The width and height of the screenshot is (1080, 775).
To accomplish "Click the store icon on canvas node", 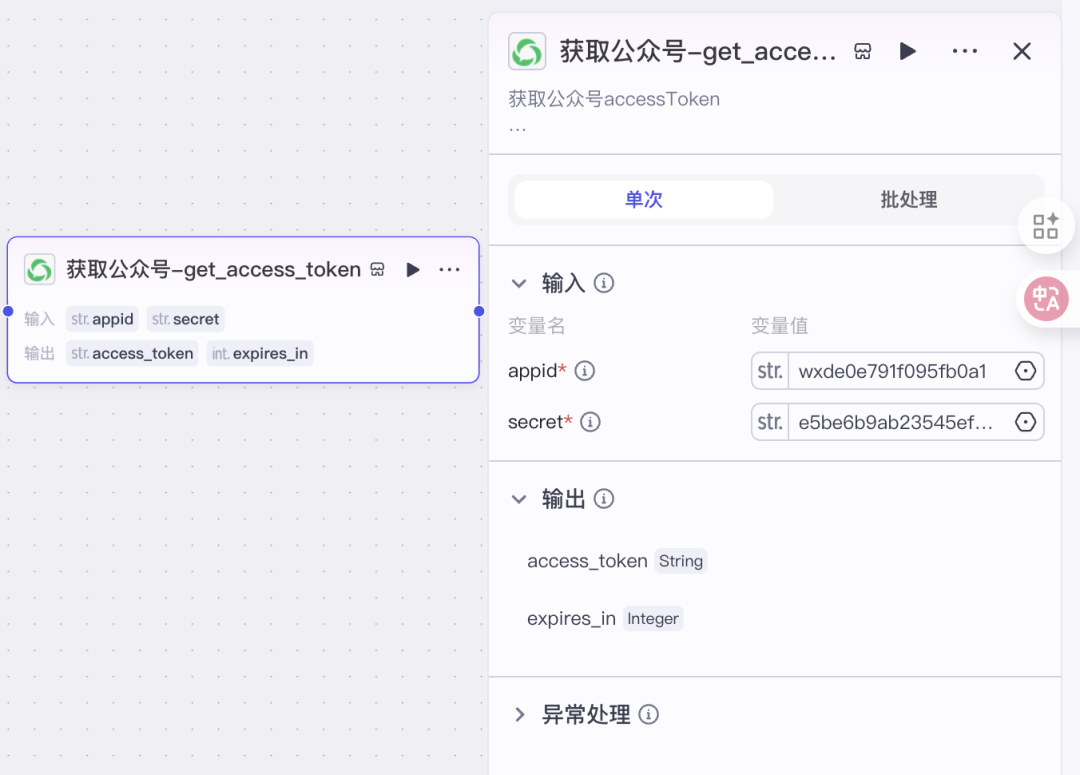I will click(x=377, y=270).
